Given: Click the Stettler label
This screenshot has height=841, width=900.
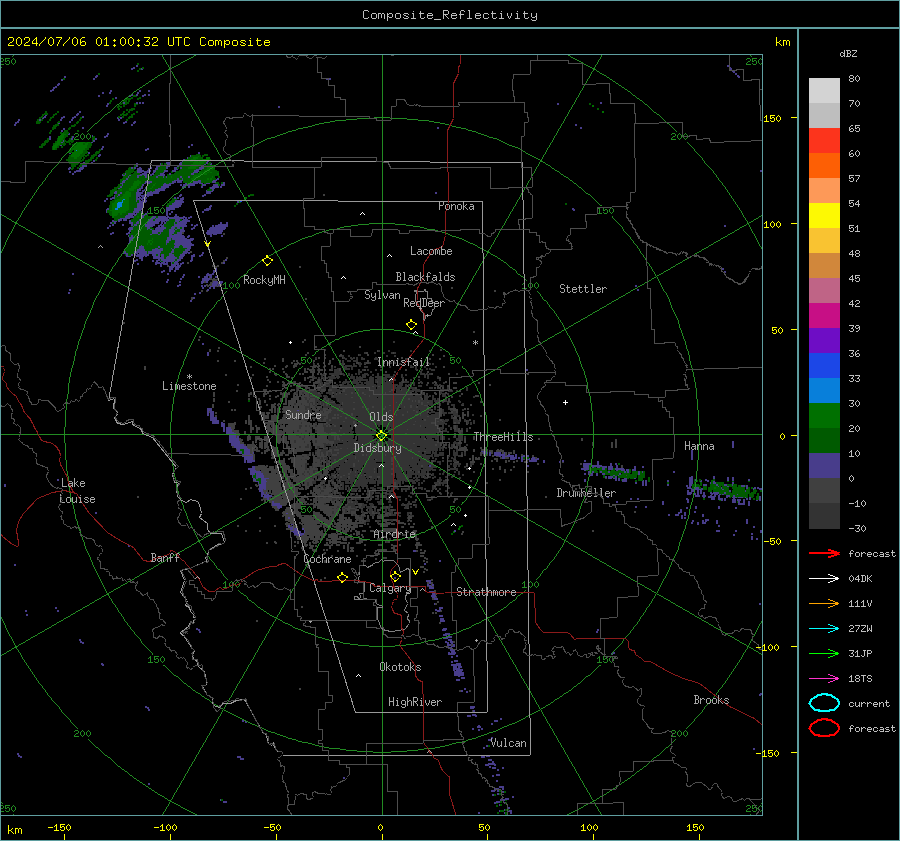Looking at the screenshot, I should [x=583, y=289].
